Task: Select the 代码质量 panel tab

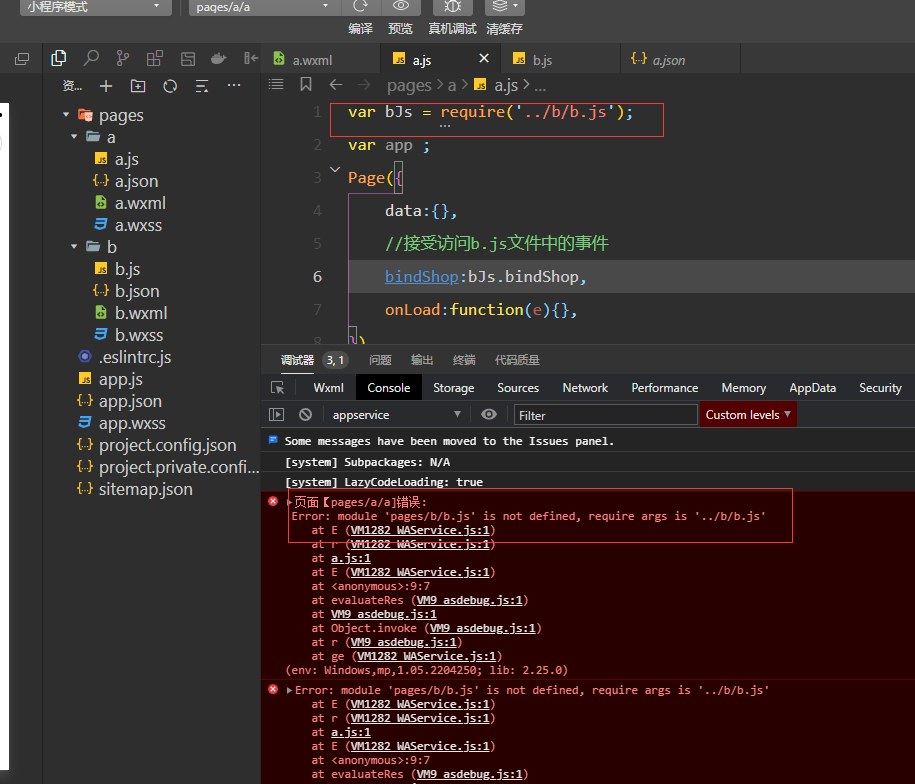Action: (517, 360)
